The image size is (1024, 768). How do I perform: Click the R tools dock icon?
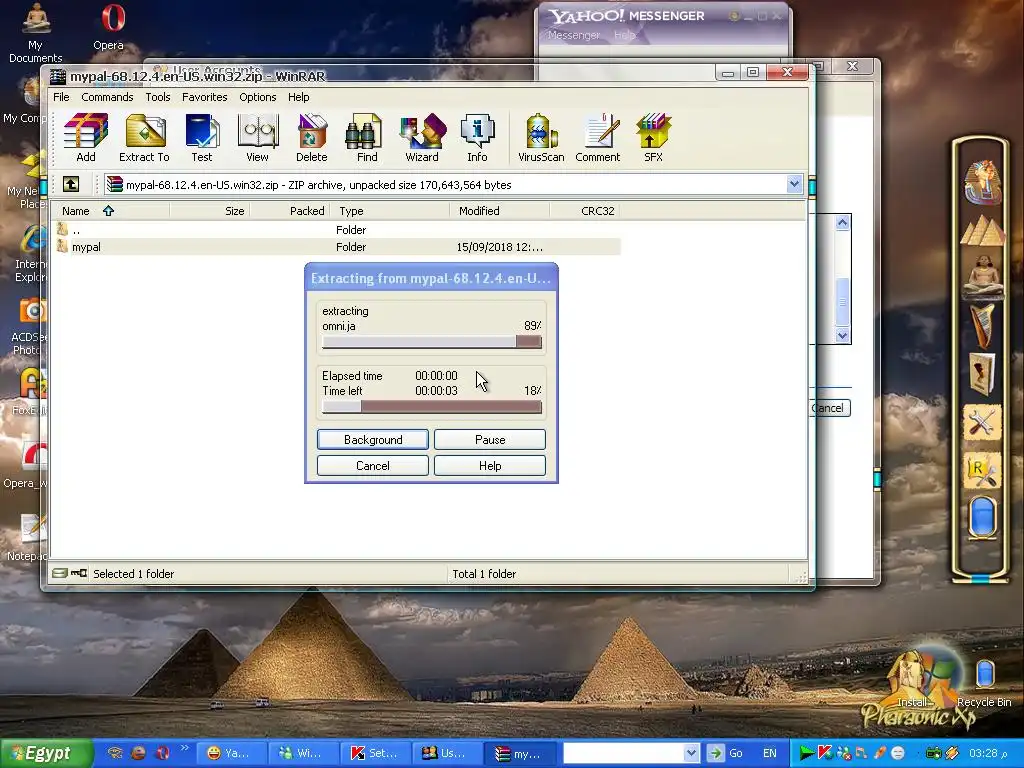[x=982, y=472]
